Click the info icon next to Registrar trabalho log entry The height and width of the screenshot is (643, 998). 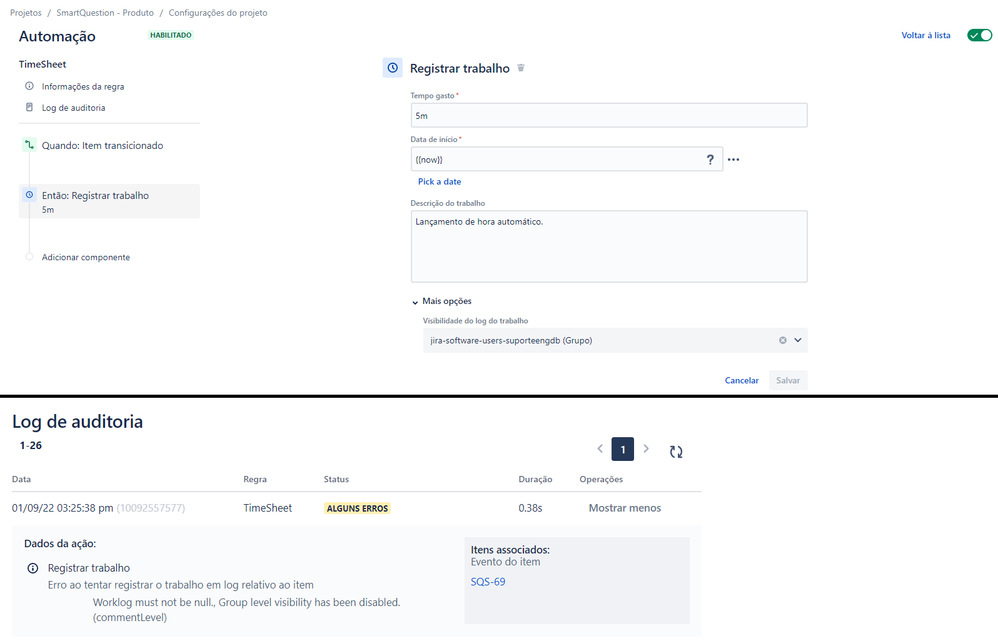coord(32,568)
